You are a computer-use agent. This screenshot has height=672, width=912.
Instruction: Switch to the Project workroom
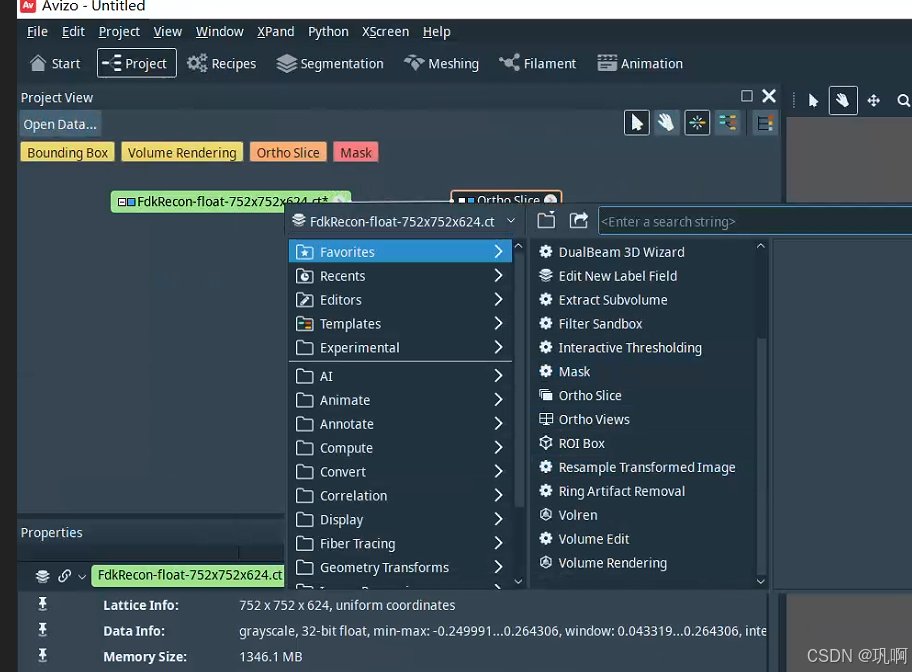pos(137,63)
